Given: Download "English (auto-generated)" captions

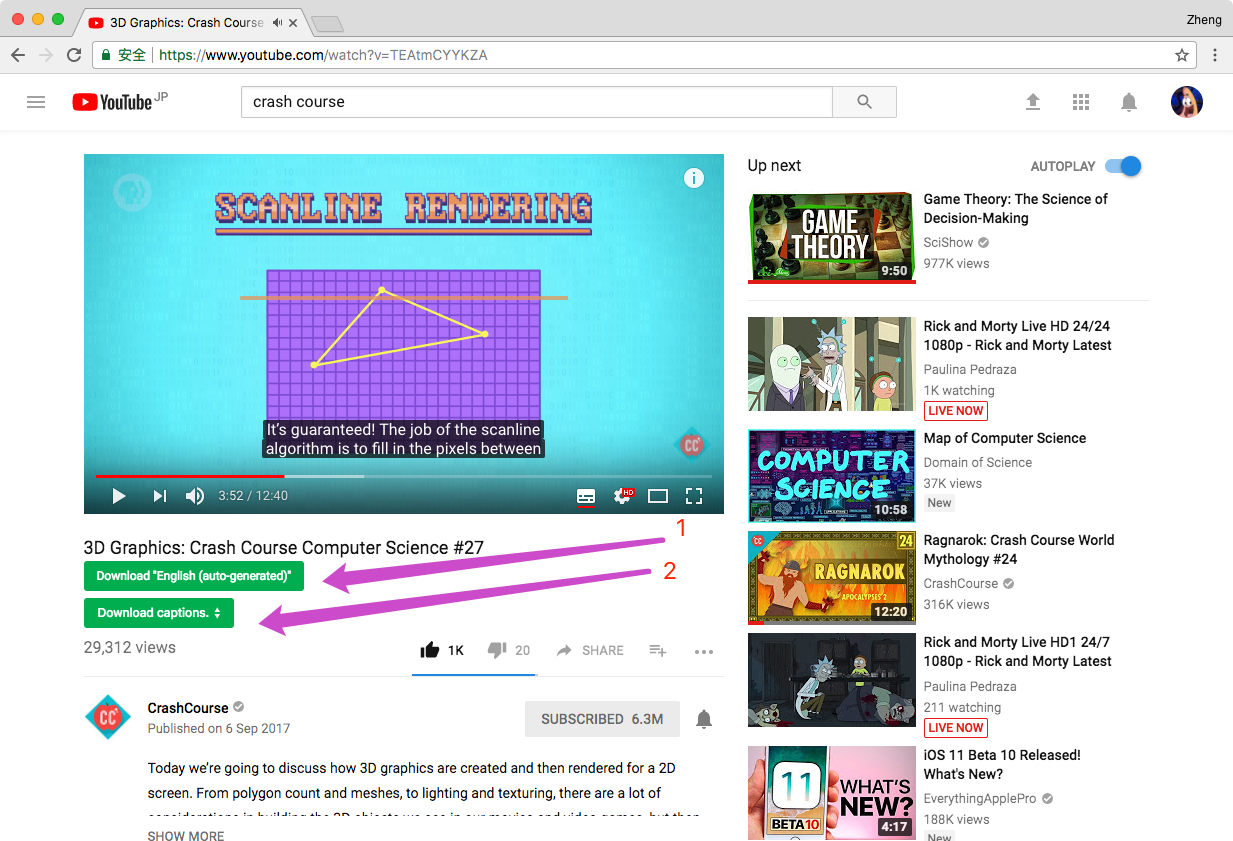Looking at the screenshot, I should (x=194, y=576).
